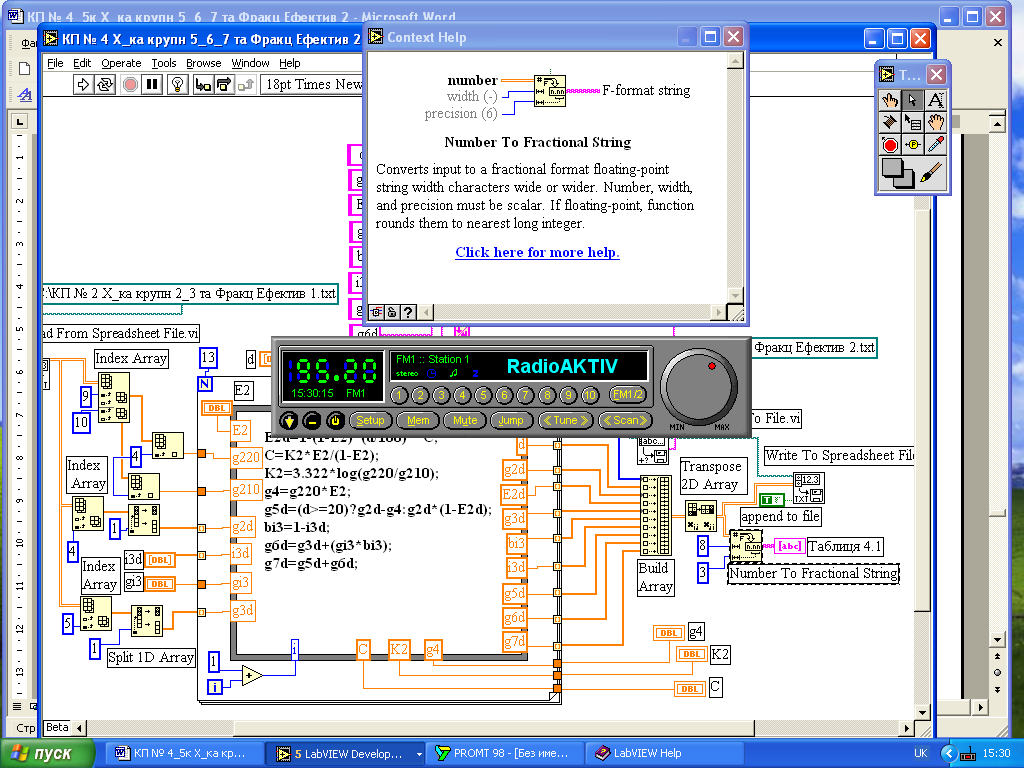The image size is (1024, 768).
Task: Toggle Mute on RadioAKTIV
Action: tap(465, 421)
